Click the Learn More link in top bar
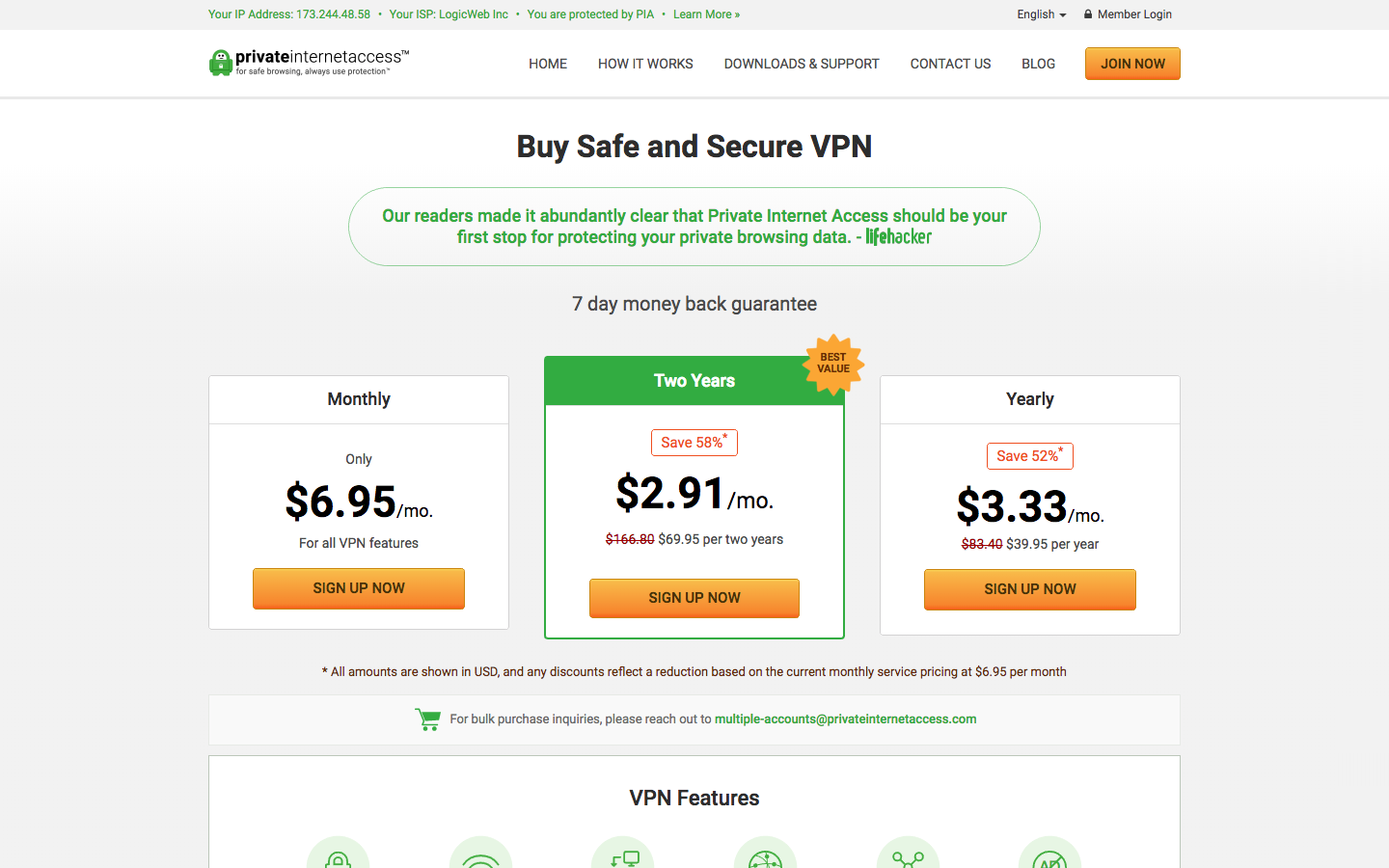This screenshot has height=868, width=1389. point(706,14)
